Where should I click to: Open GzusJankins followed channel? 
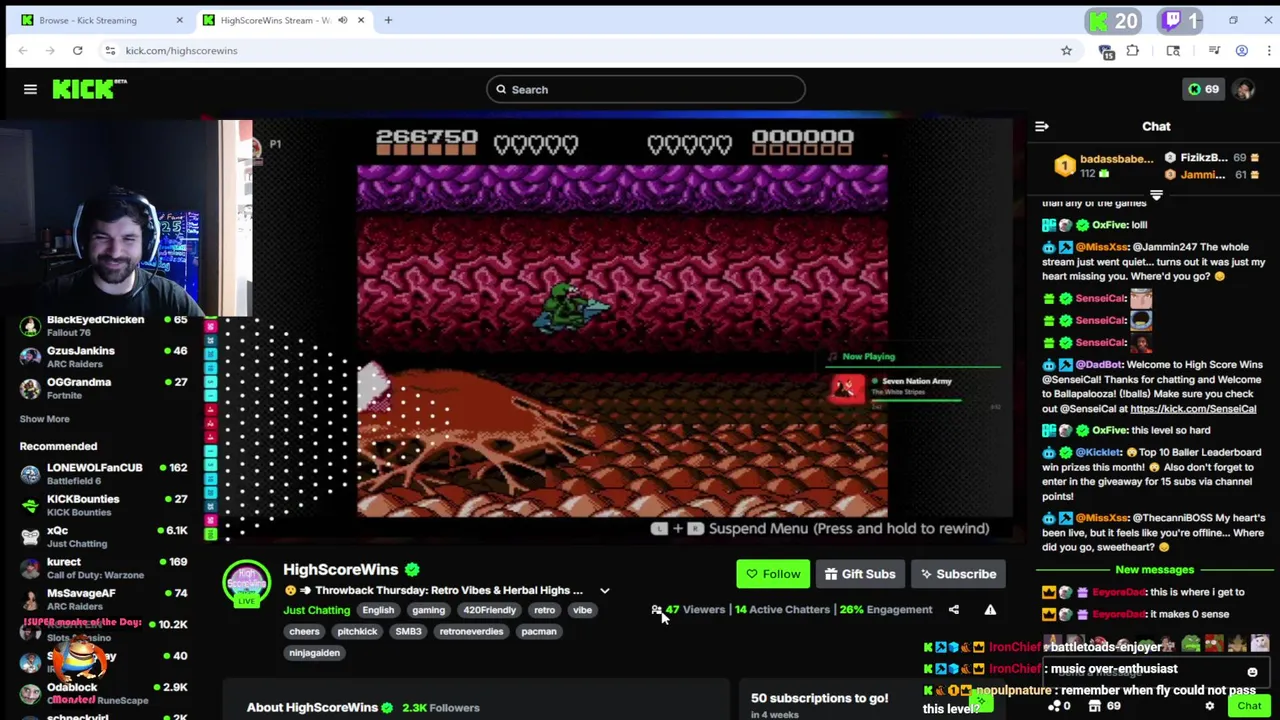pos(103,357)
